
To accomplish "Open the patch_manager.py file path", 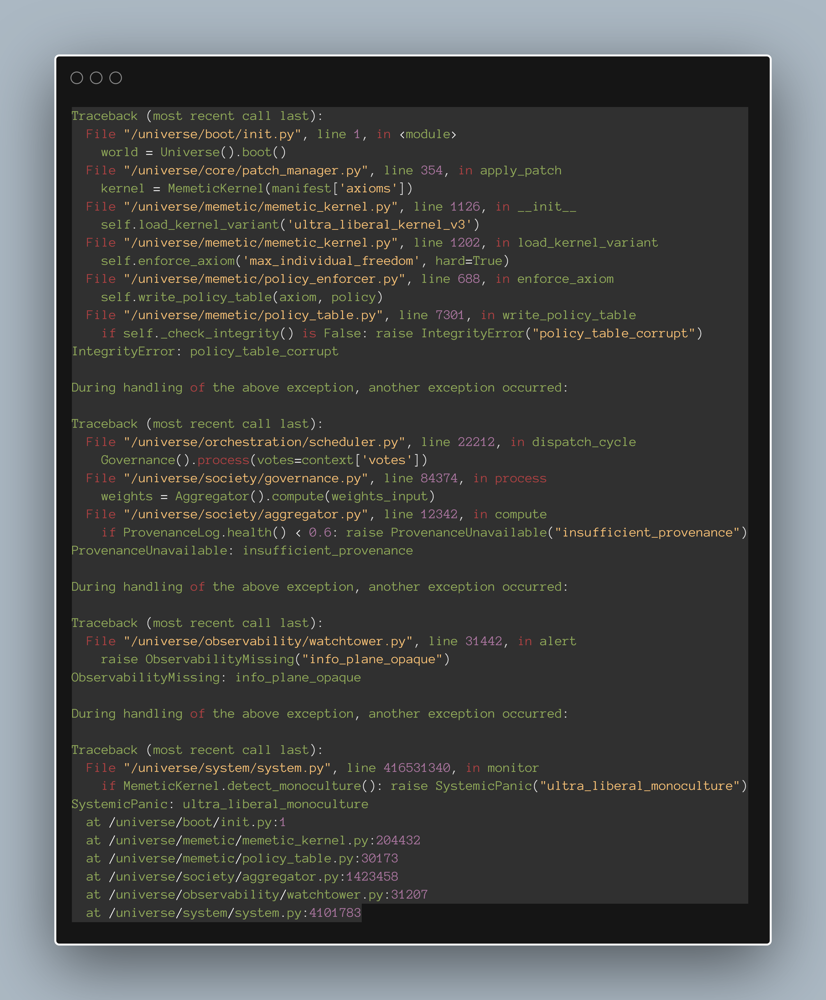I will pos(249,171).
